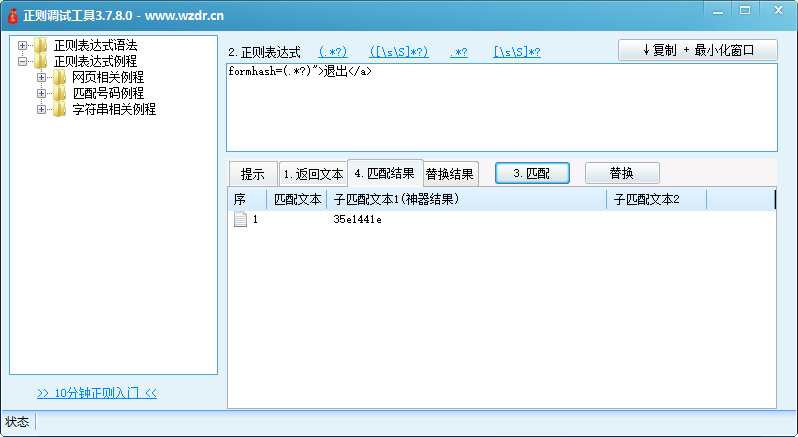Click the 字符串相关例程 folder icon
This screenshot has width=798, height=437.
pyautogui.click(x=59, y=110)
